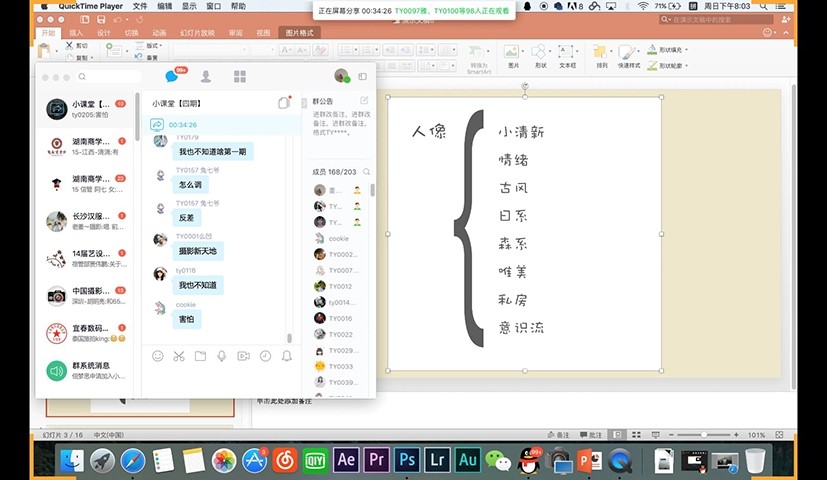827x480 pixels.
Task: Click the share icon beside 小课堂【四期】 title
Action: point(284,102)
